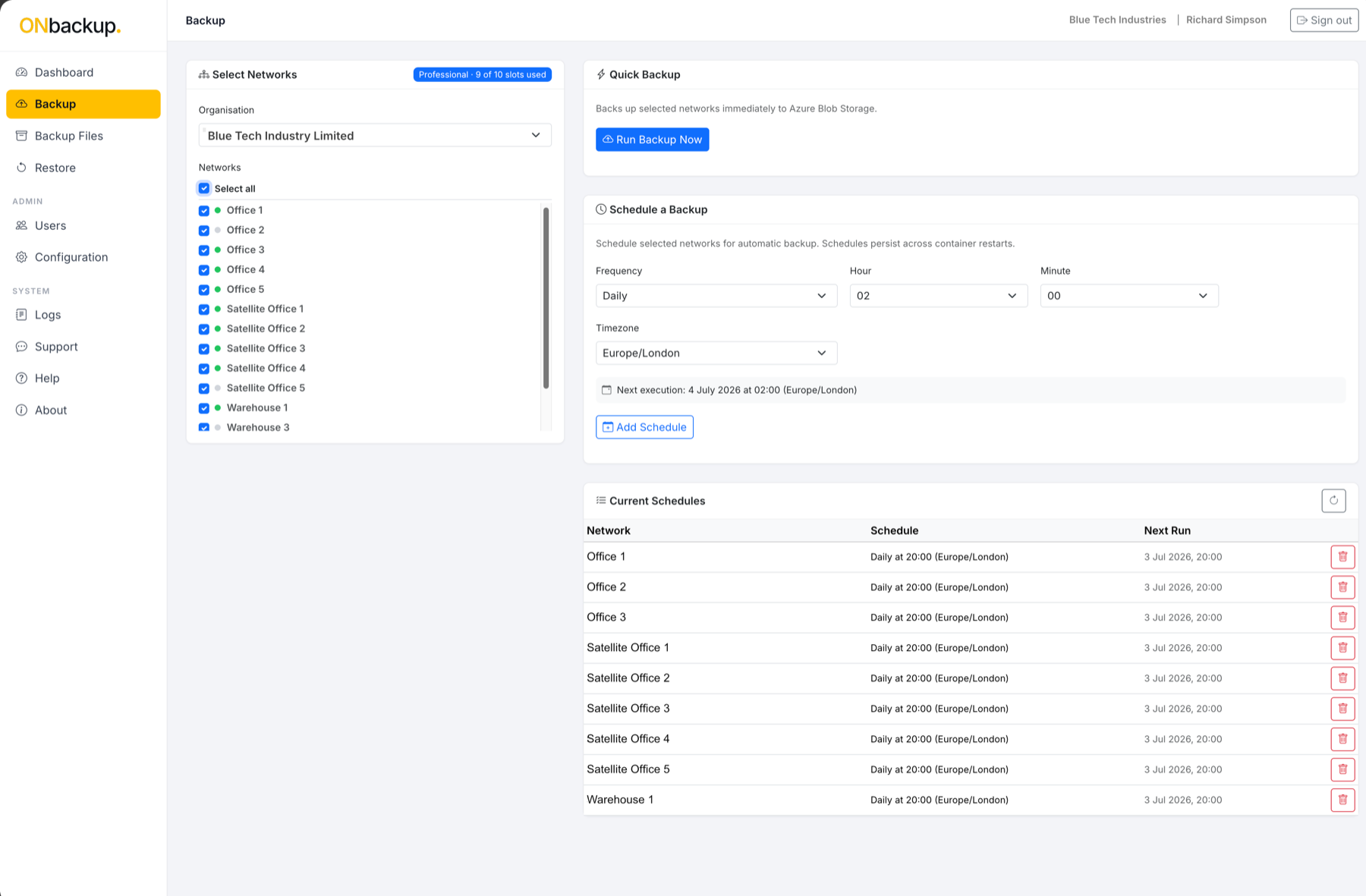The width and height of the screenshot is (1366, 896).
Task: Click Blue Tech Industries in header
Action: tap(1117, 20)
